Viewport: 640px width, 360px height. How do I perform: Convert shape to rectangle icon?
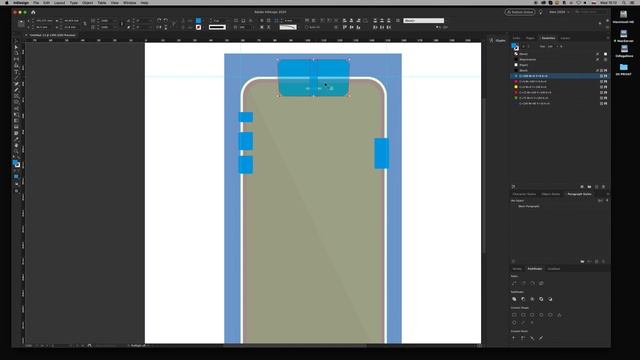pos(514,315)
